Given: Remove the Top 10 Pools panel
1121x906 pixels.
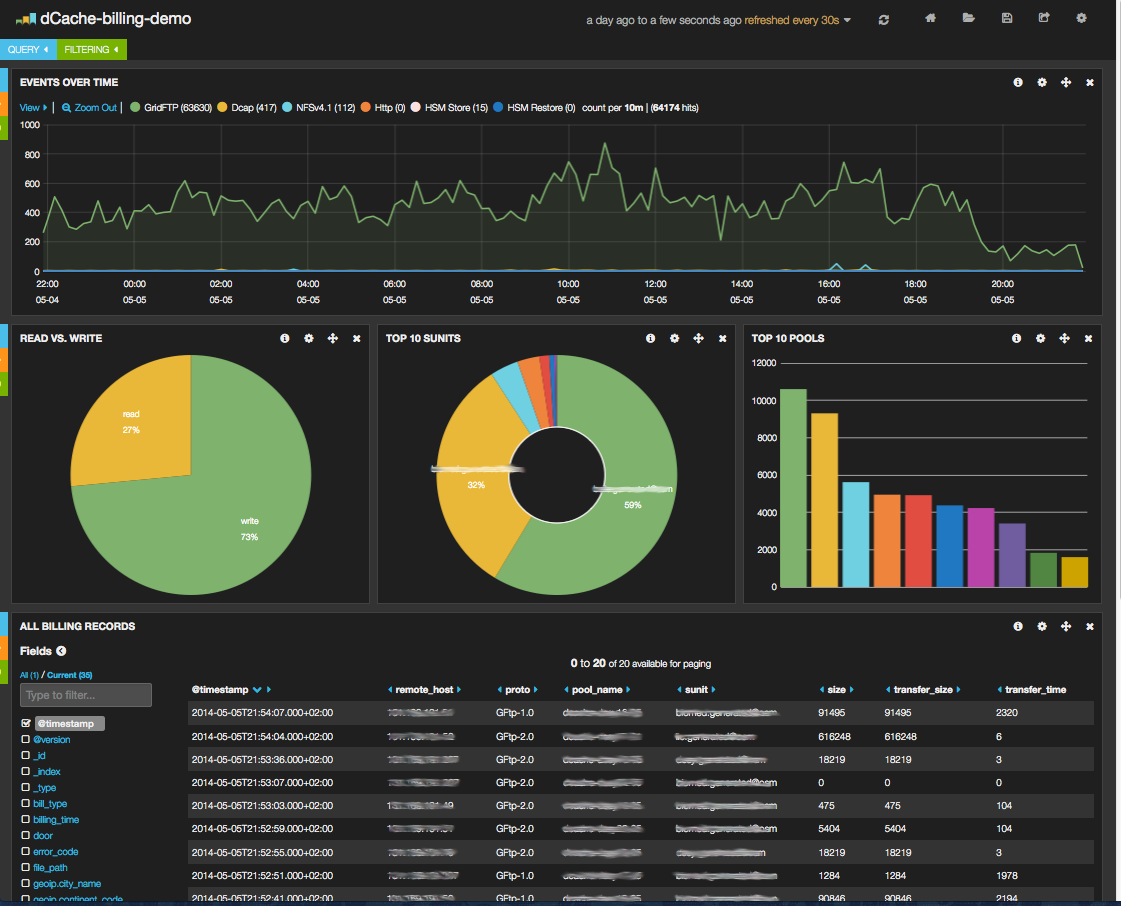Looking at the screenshot, I should (x=1088, y=338).
